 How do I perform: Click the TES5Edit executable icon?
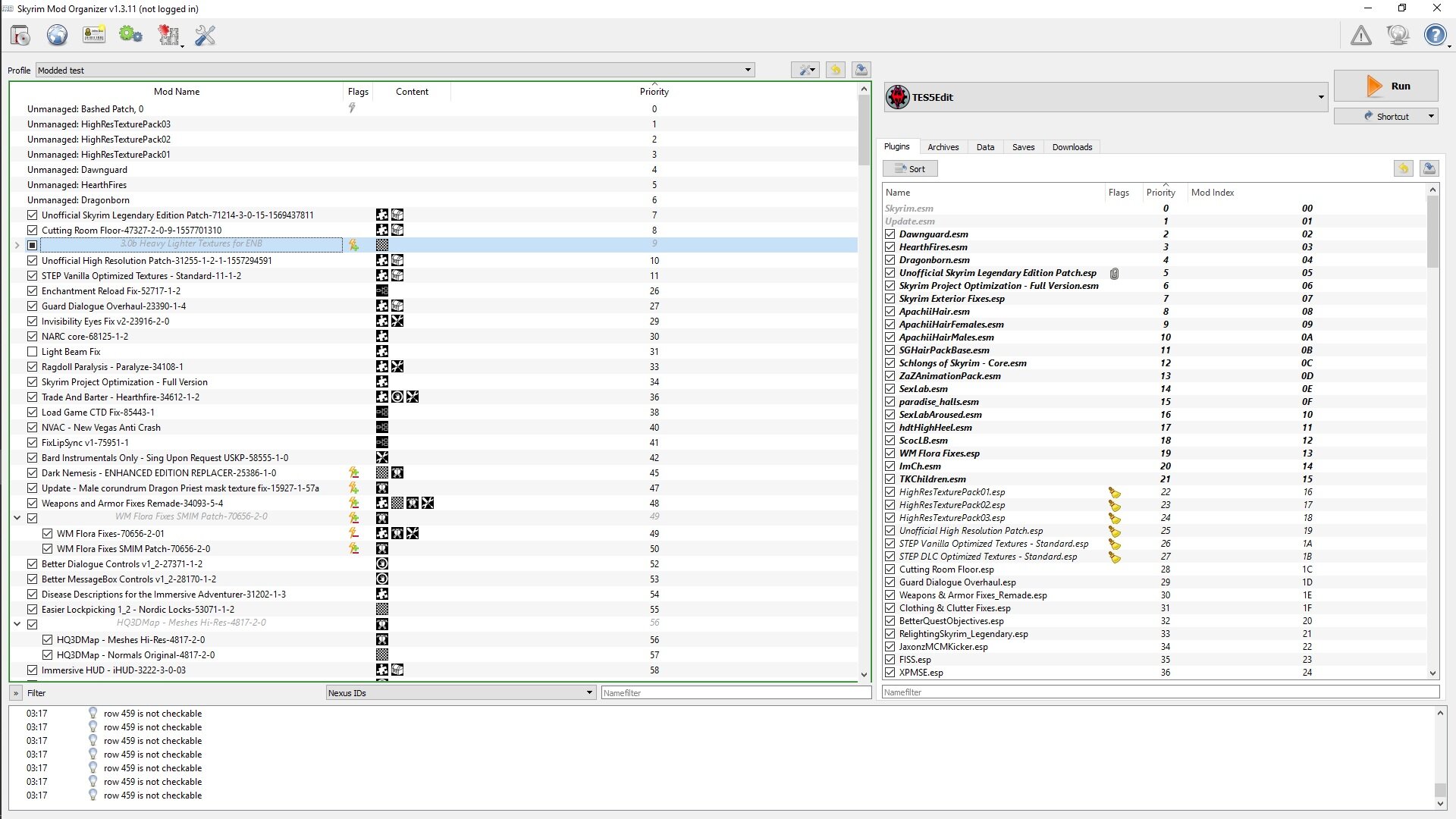898,97
